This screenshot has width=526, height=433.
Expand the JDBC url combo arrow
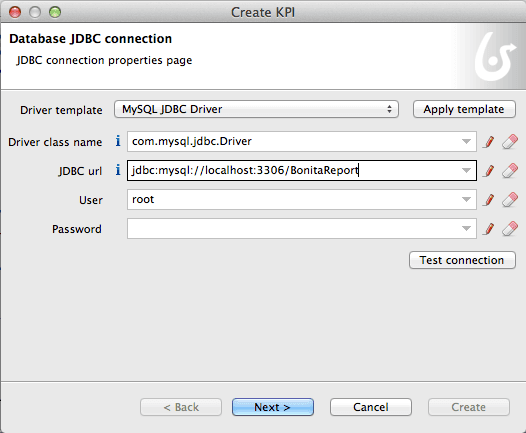click(x=466, y=171)
